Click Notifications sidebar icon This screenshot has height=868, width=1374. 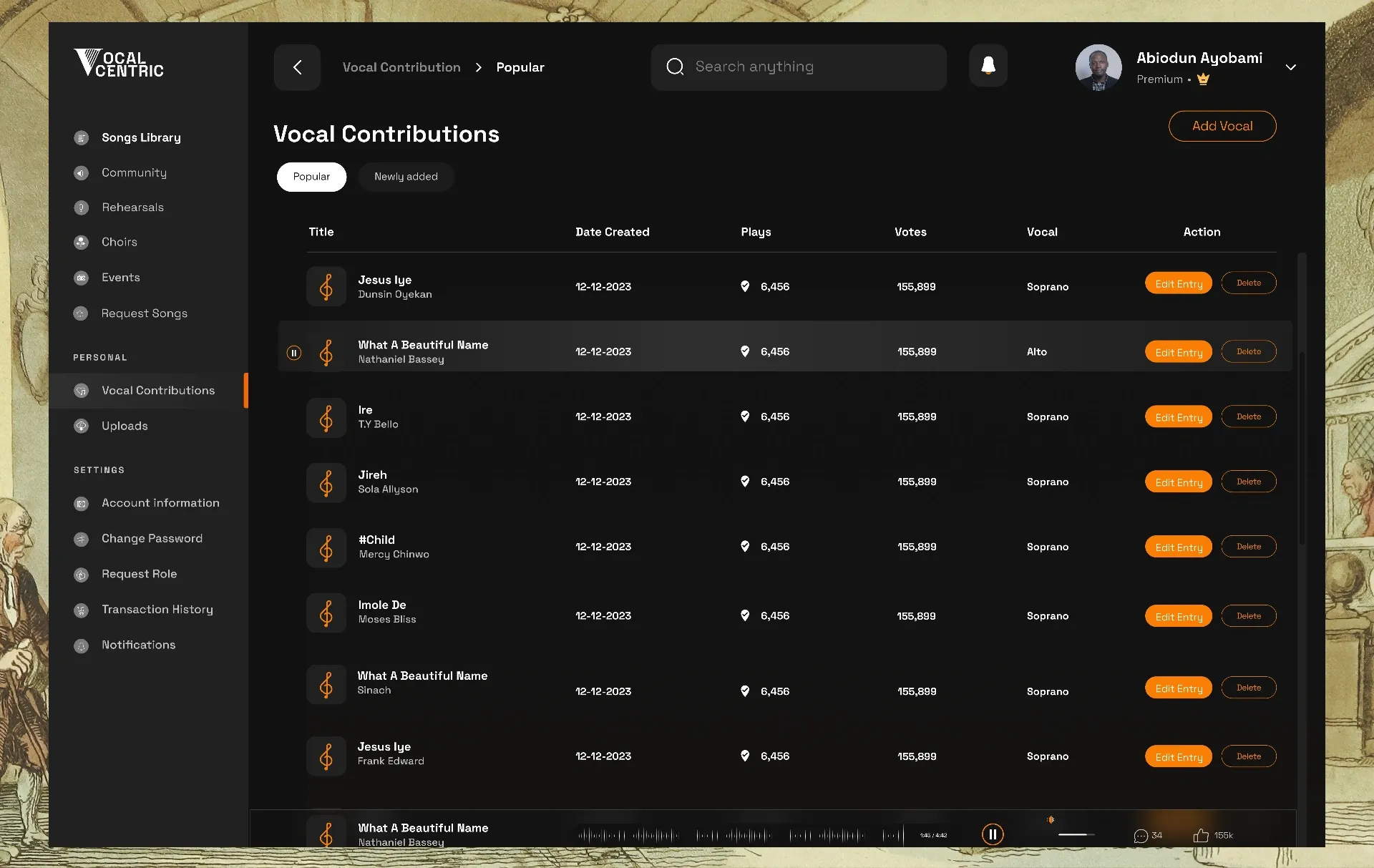[x=82, y=645]
